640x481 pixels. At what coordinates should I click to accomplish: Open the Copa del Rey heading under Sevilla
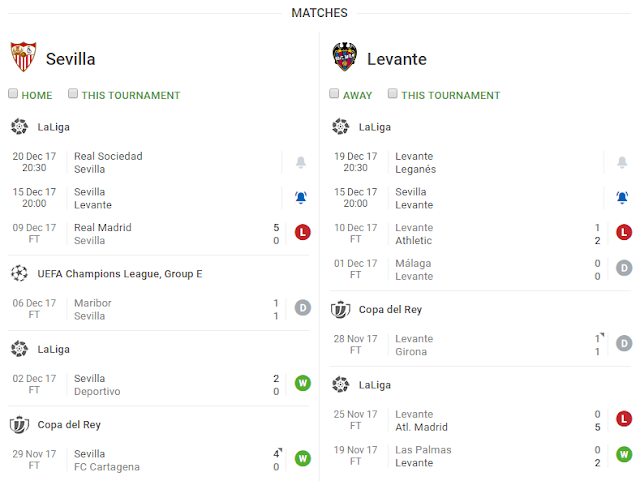(69, 425)
